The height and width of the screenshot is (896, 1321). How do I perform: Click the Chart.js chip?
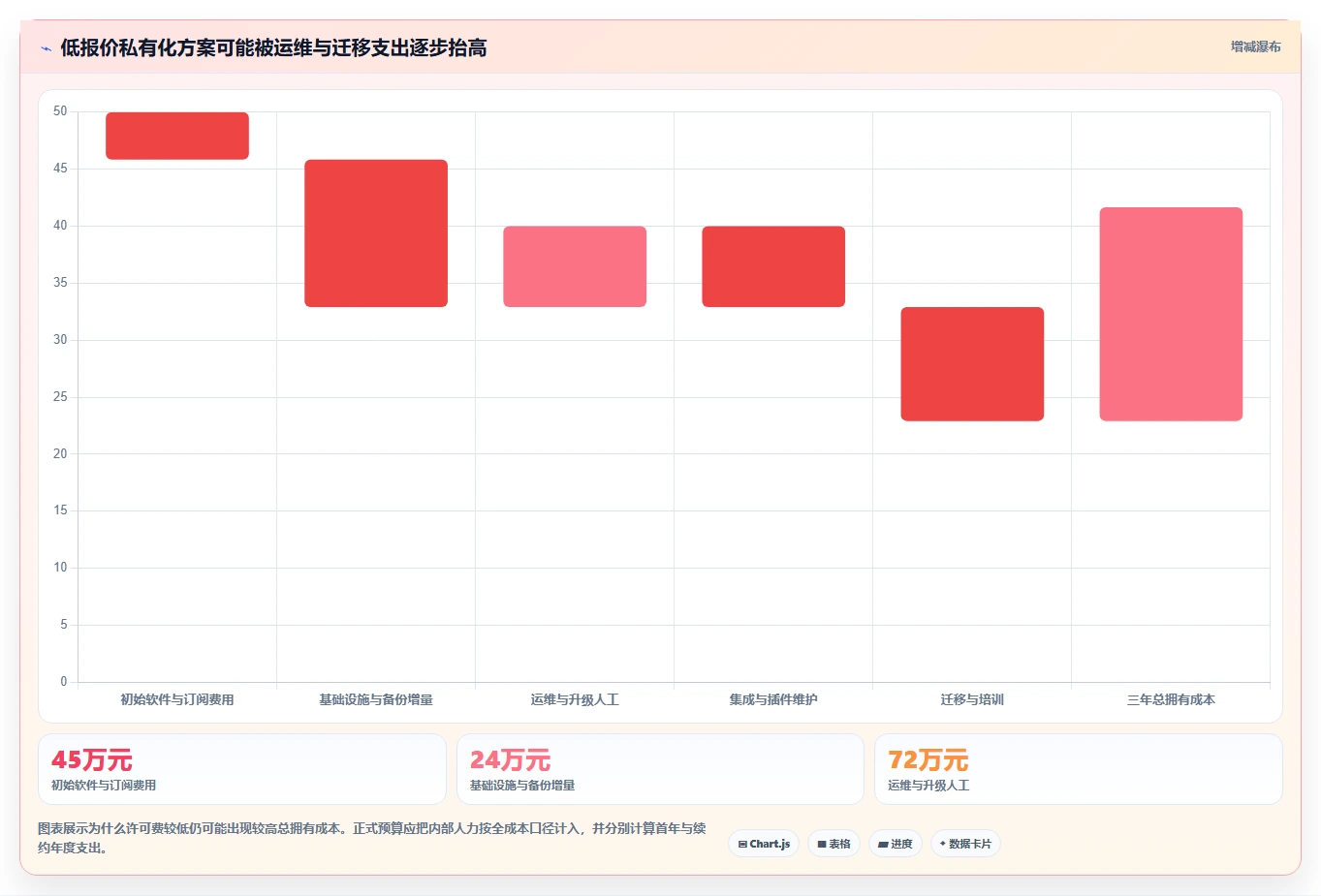(764, 844)
